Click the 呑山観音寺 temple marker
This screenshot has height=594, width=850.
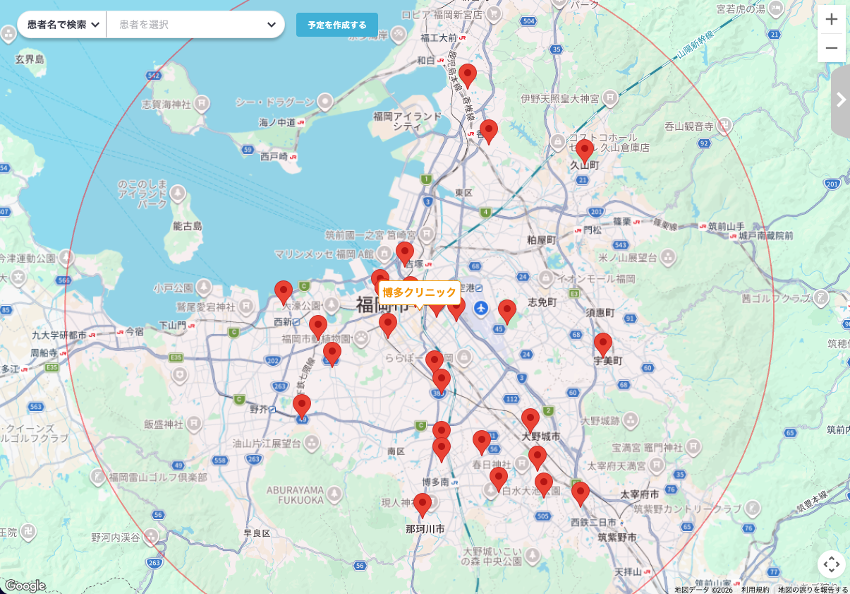click(724, 126)
